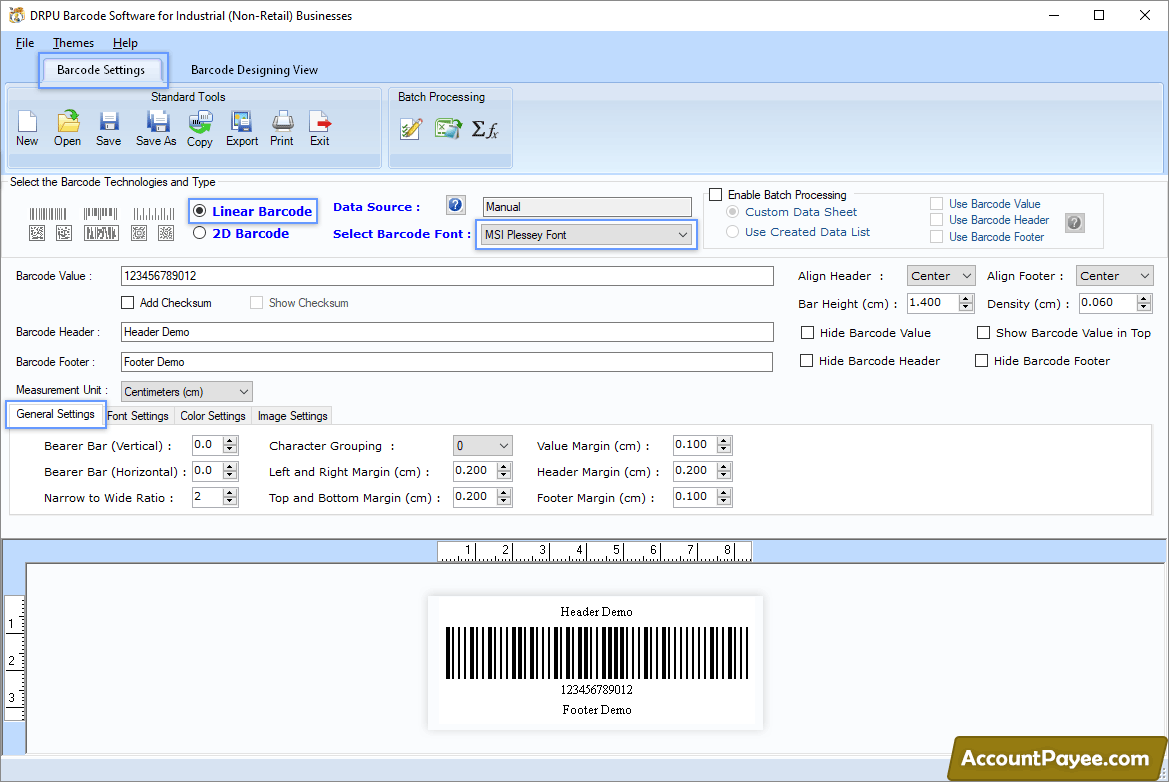Expand the Select Barcode Font dropdown
Screen dimensions: 1169x782
tap(587, 234)
